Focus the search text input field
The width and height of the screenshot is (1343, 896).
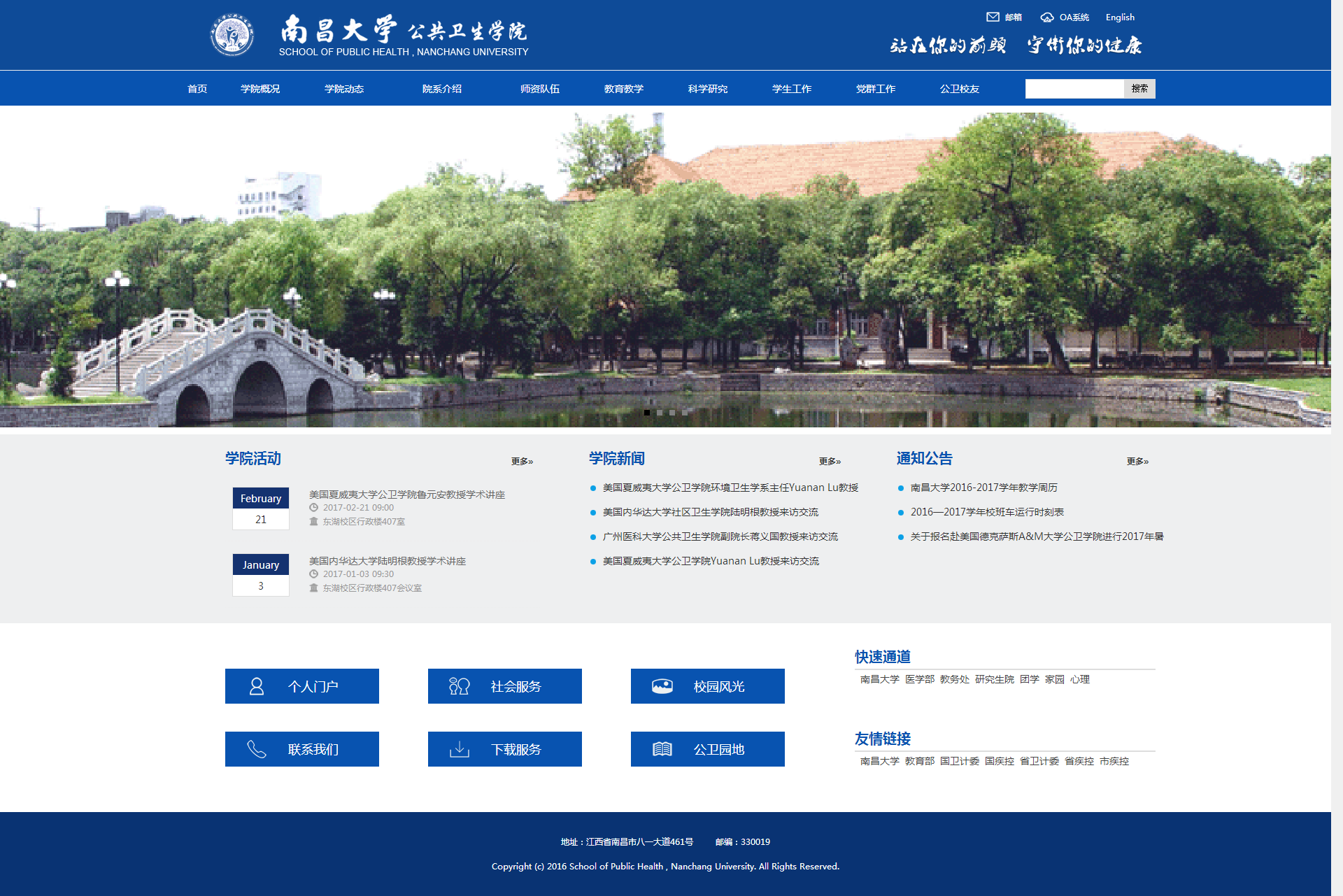(x=1074, y=89)
